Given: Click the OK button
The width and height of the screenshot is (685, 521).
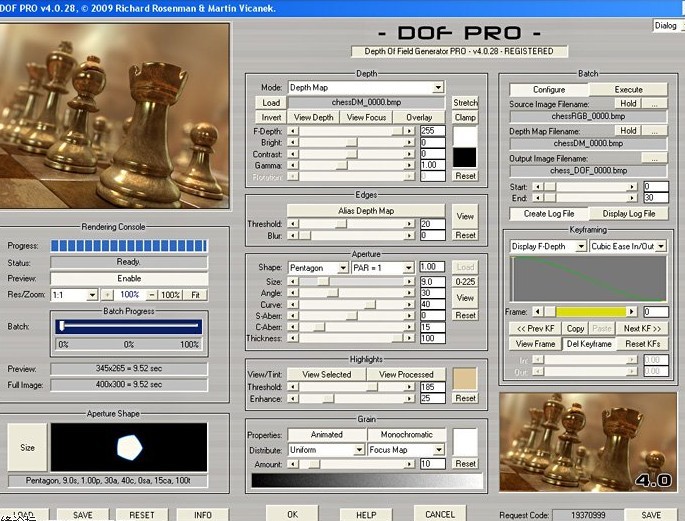Looking at the screenshot, I should click(292, 514).
